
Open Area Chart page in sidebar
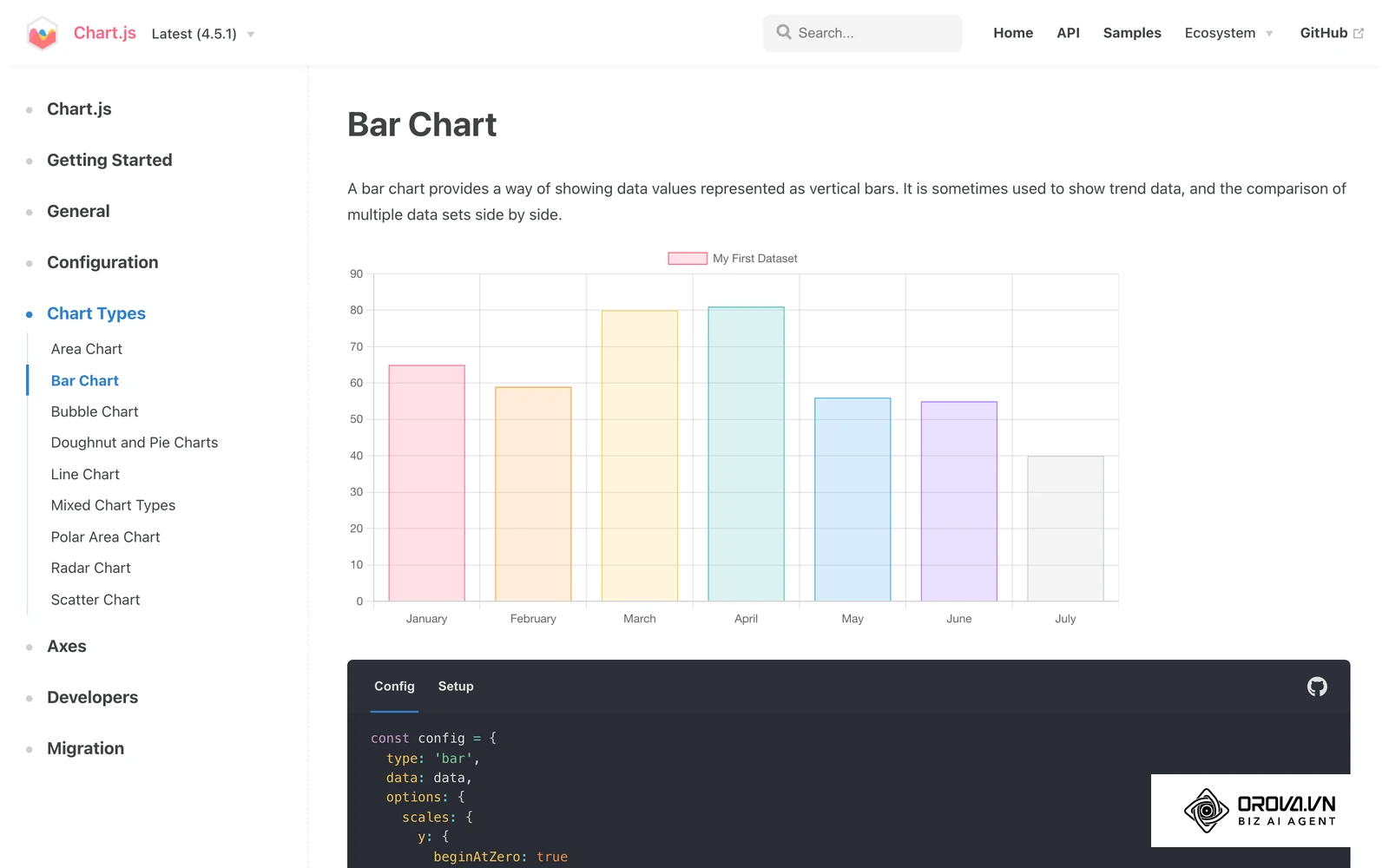click(x=87, y=349)
